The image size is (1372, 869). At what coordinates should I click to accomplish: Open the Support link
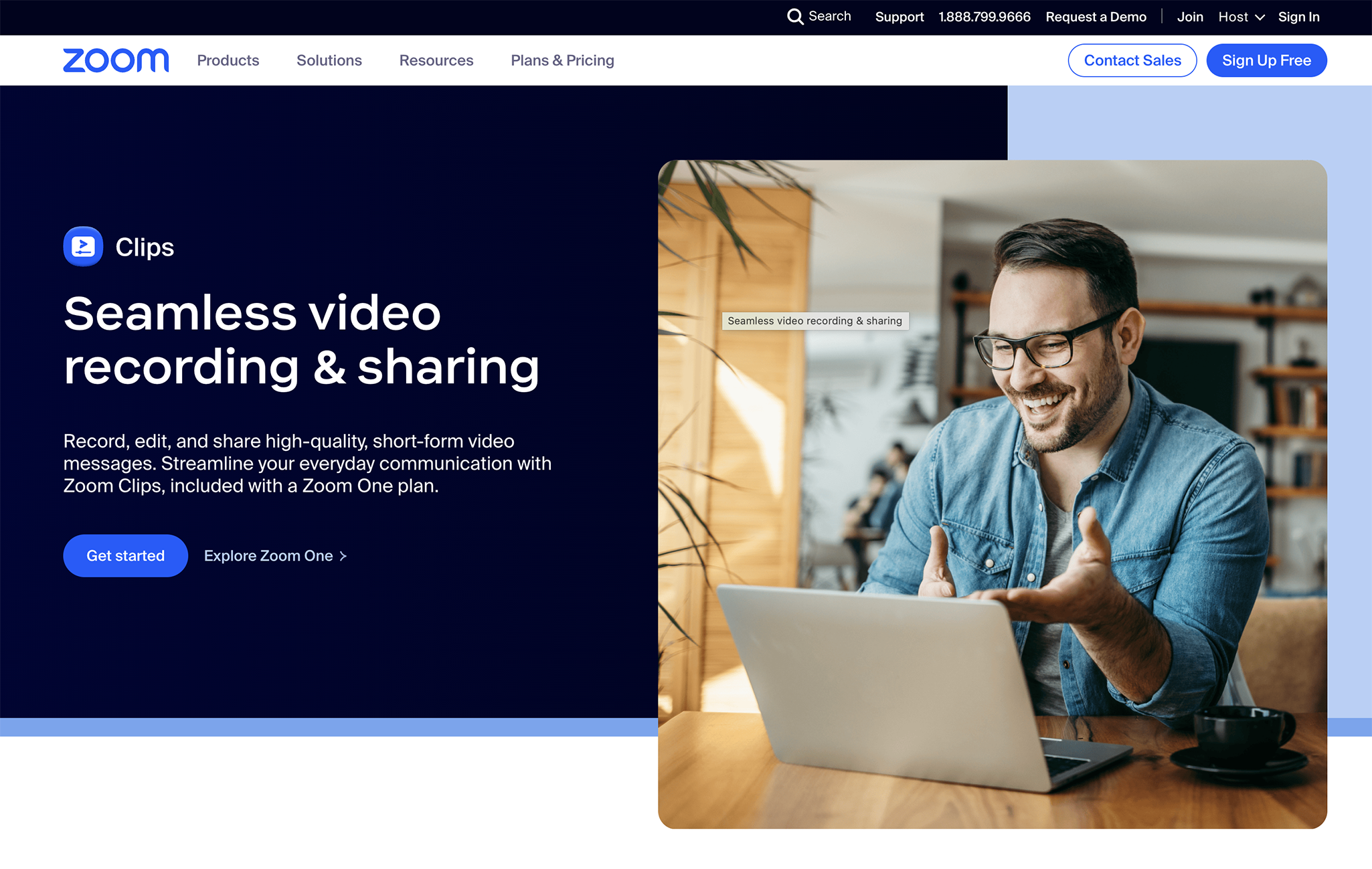pyautogui.click(x=899, y=17)
